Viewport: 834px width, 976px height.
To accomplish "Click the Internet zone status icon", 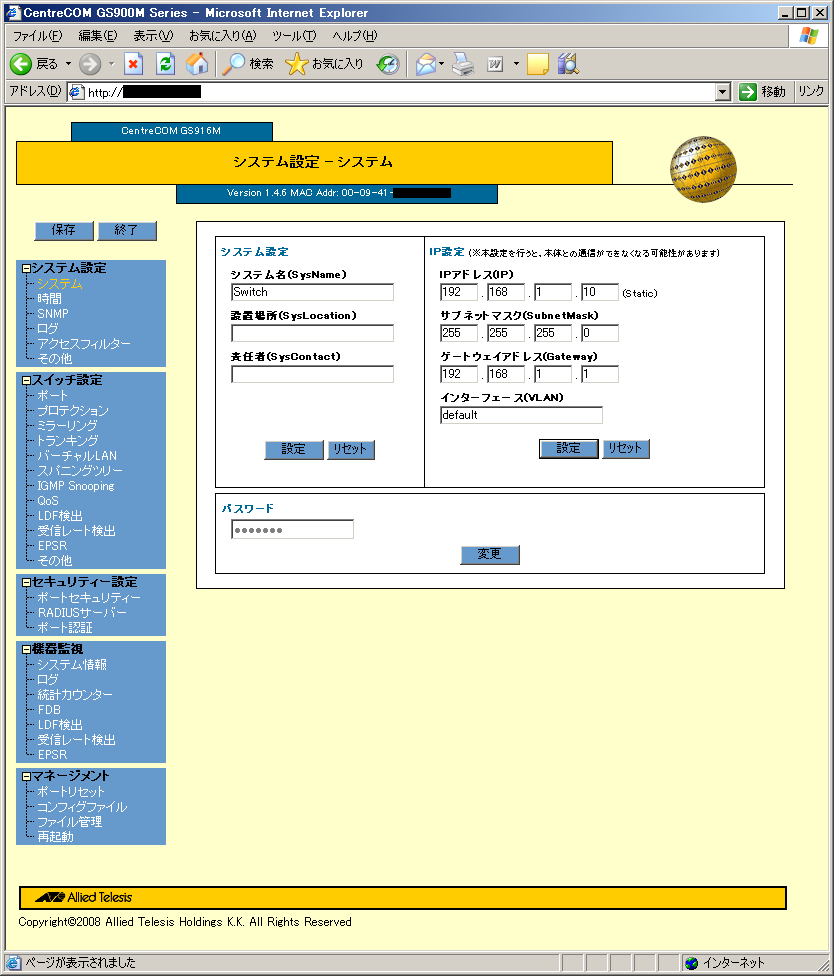I will point(691,963).
